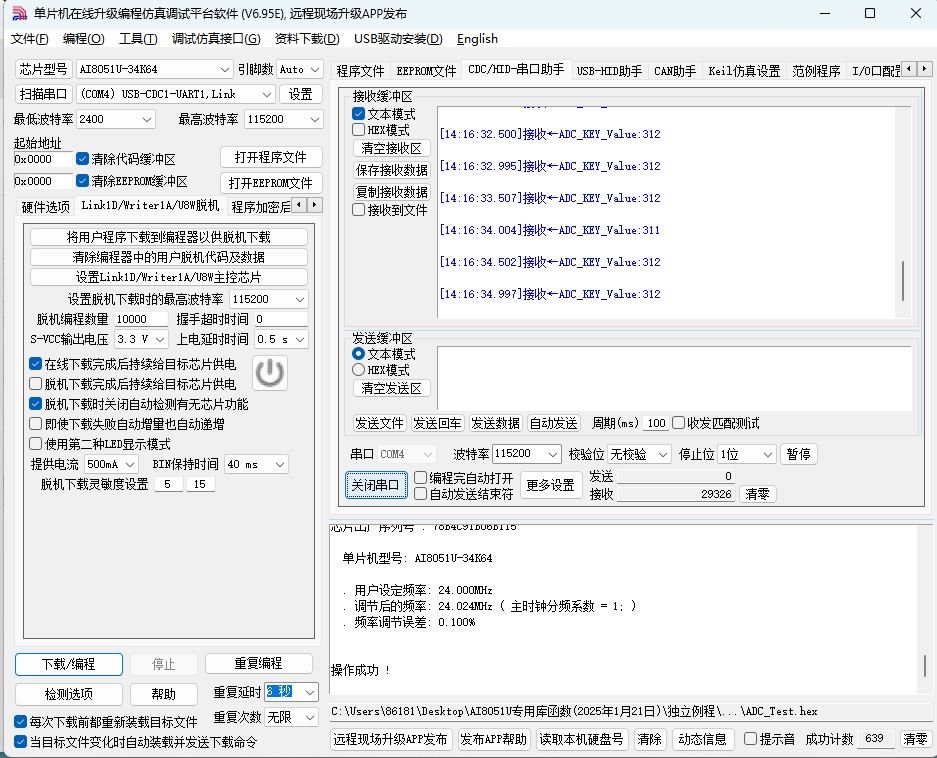Screen dimensions: 937x758
Task: Open 设置脱机下载时的最高波特率 dropdown
Action: click(x=269, y=299)
